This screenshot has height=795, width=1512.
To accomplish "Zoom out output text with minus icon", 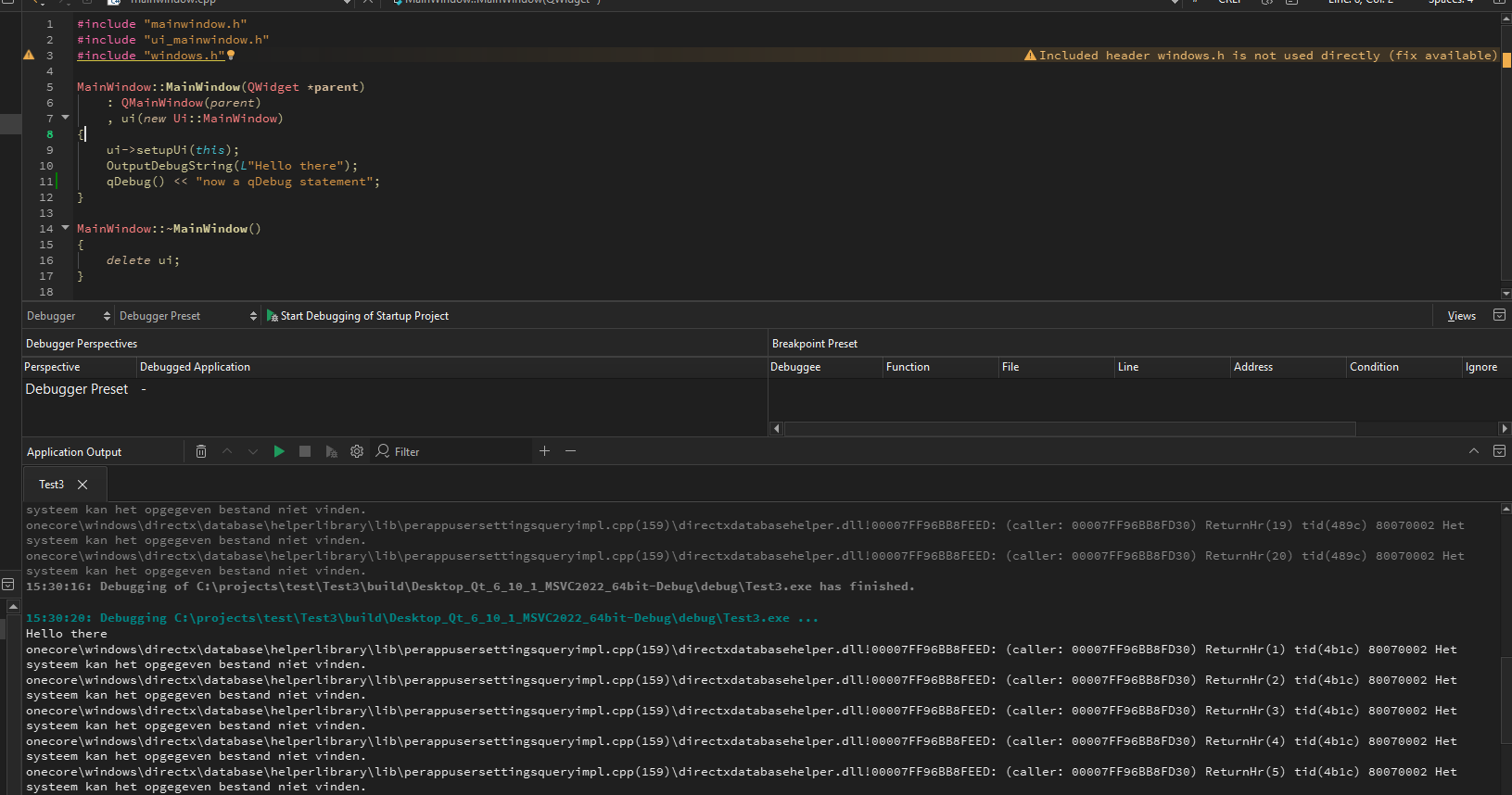I will pos(571,451).
